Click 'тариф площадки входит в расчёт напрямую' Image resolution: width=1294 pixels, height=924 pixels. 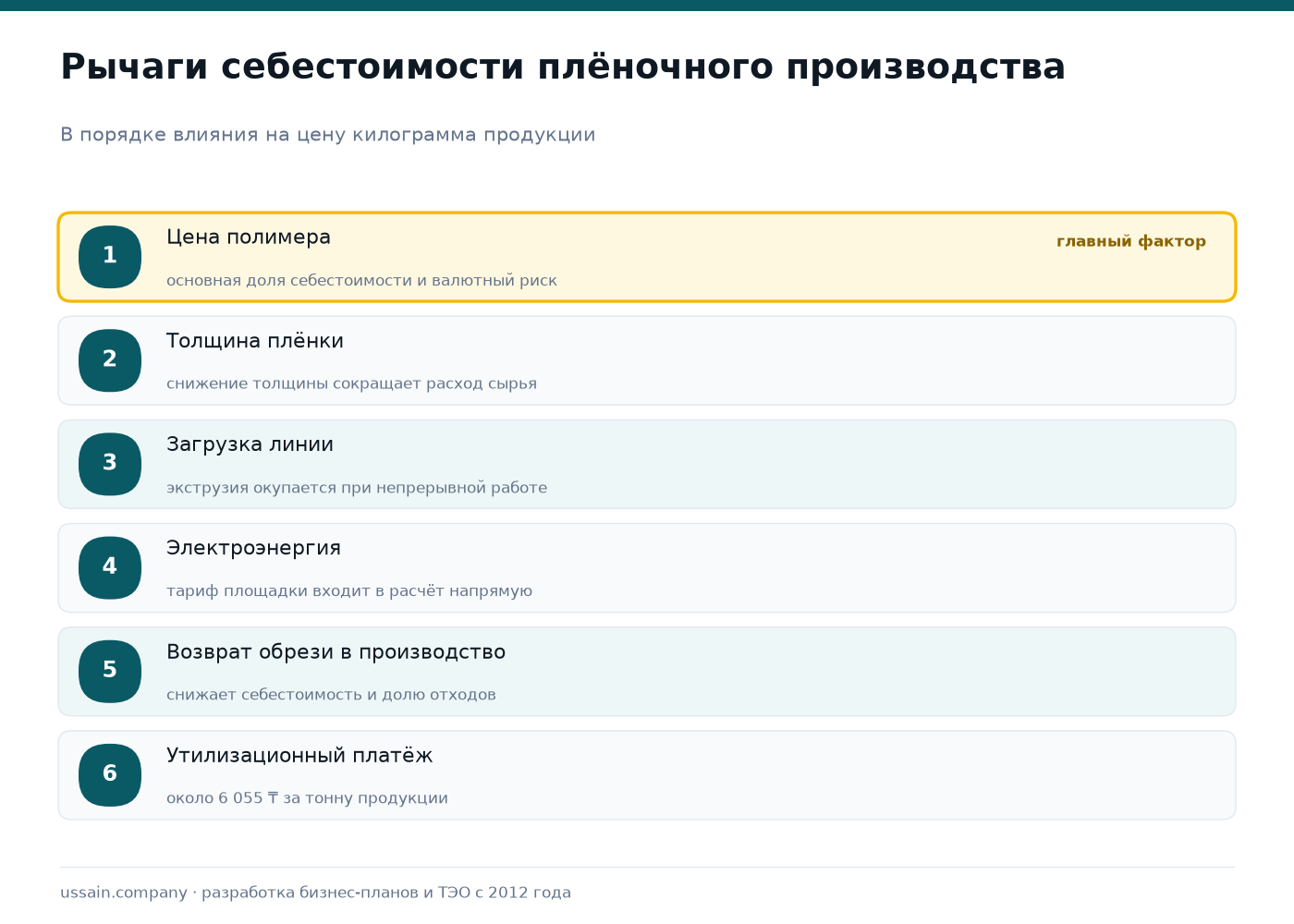(349, 590)
